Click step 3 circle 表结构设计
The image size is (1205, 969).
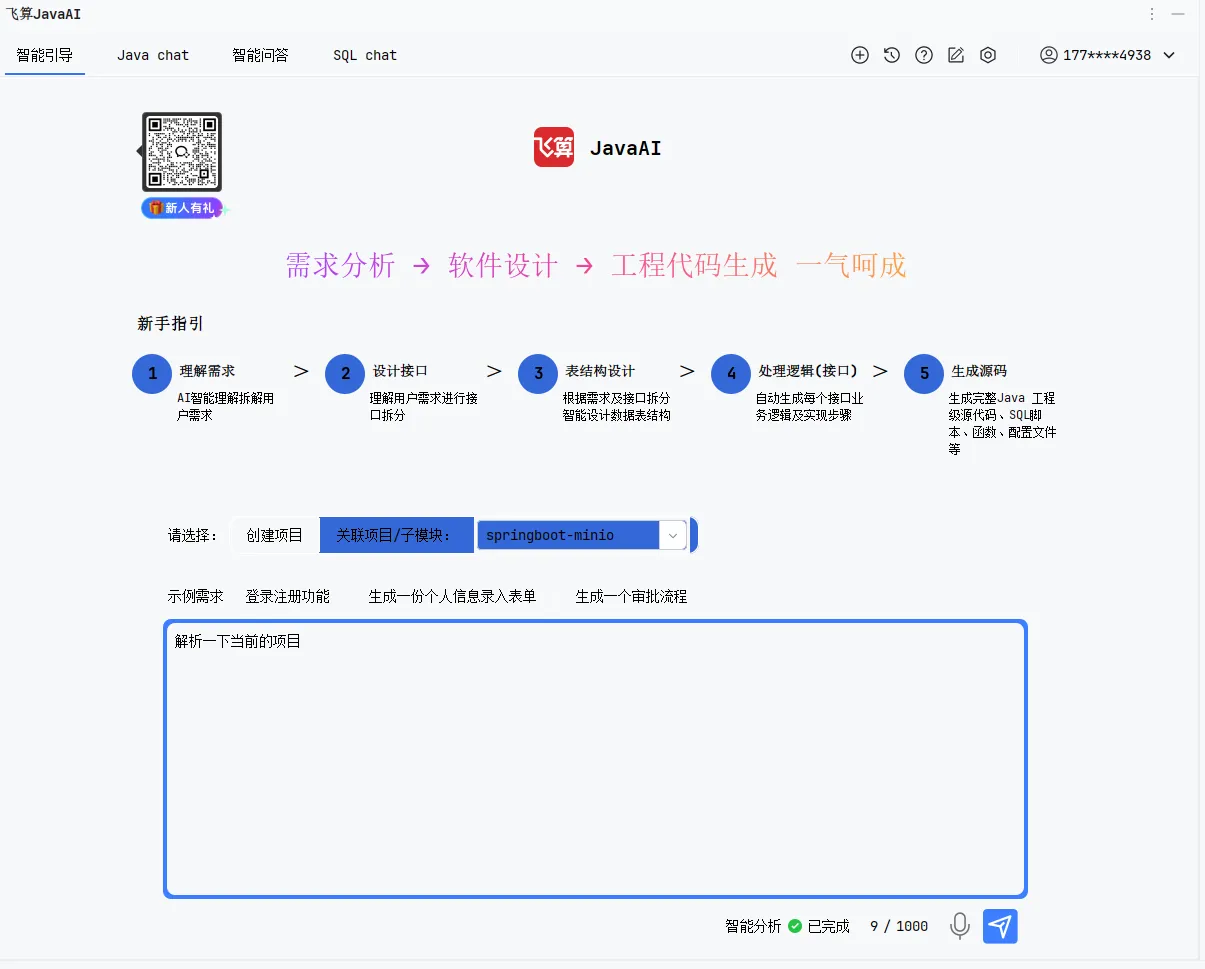tap(539, 374)
